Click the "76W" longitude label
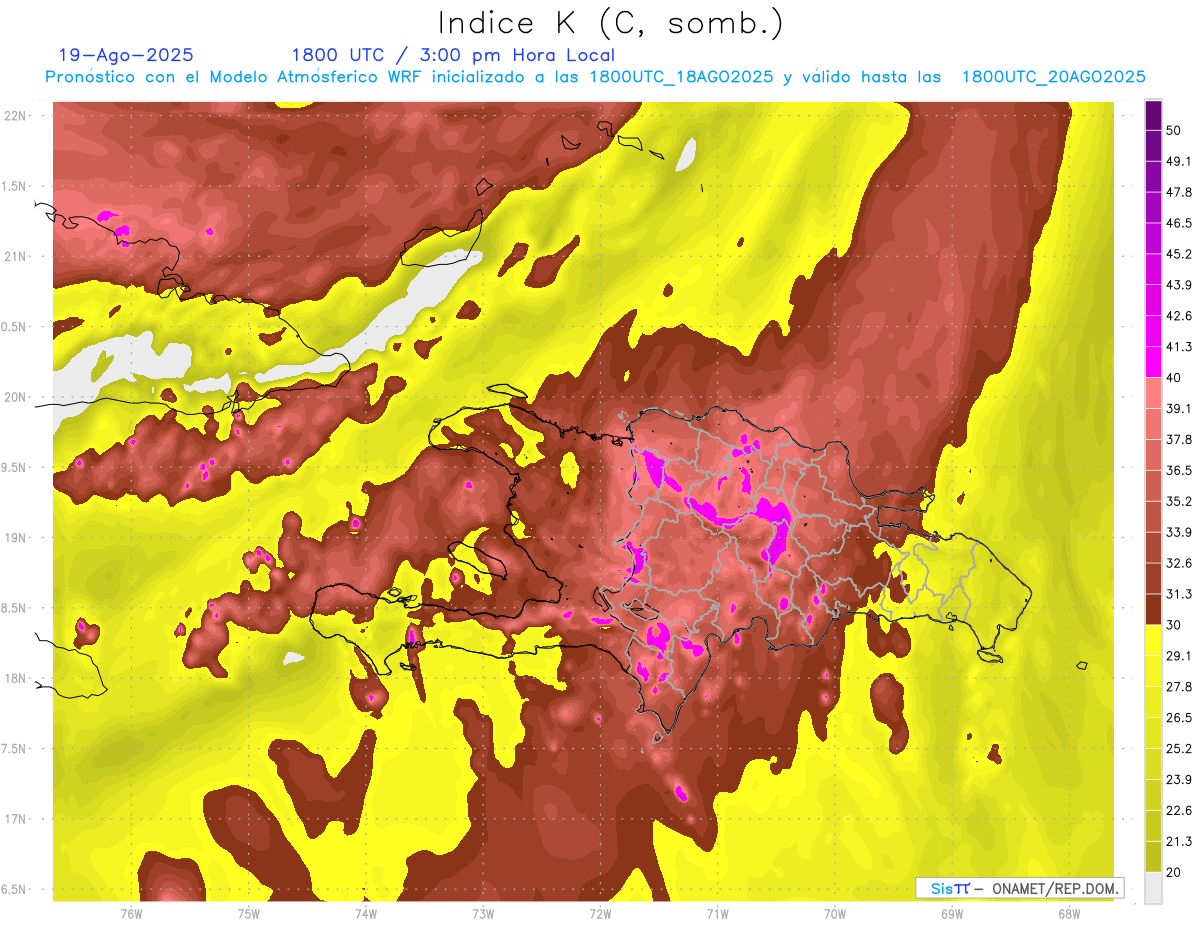The width and height of the screenshot is (1200, 927). [131, 913]
